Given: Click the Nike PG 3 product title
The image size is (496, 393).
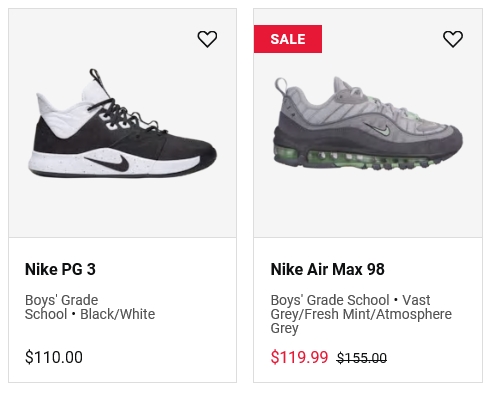Looking at the screenshot, I should (60, 269).
